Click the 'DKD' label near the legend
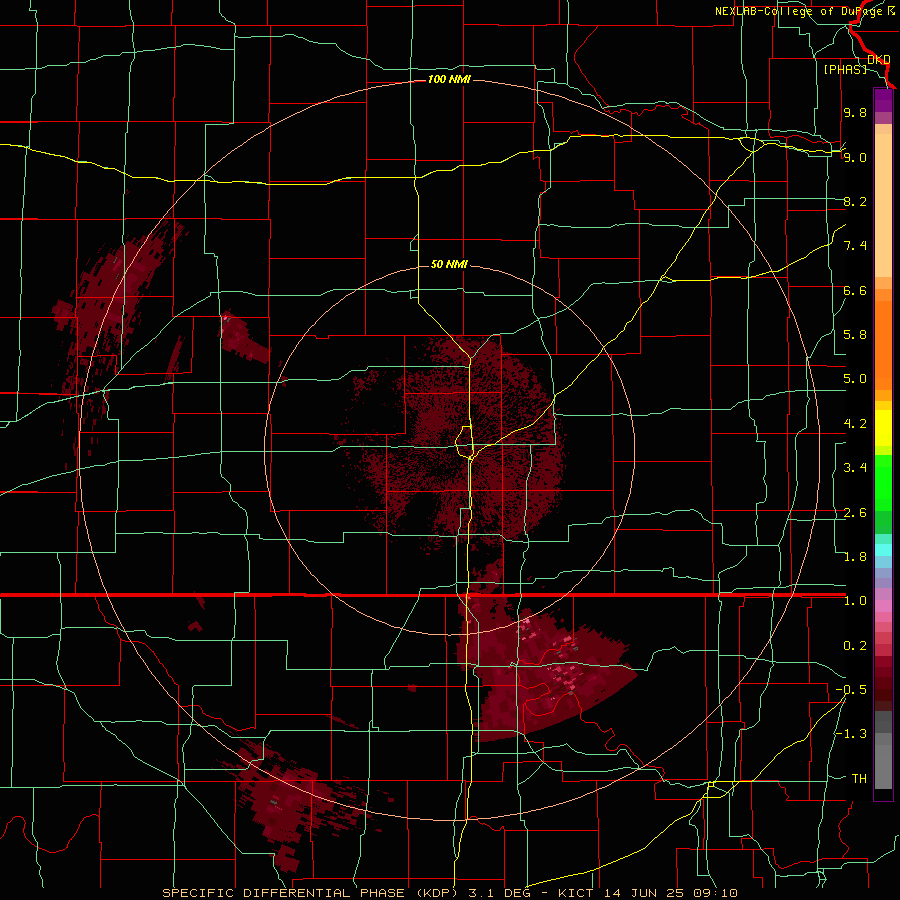 click(879, 59)
